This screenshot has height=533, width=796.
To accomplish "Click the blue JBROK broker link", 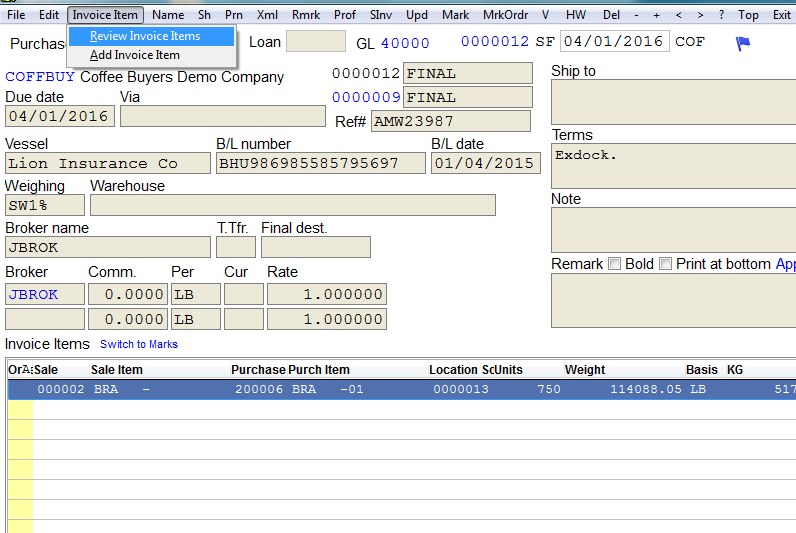I will (x=45, y=294).
